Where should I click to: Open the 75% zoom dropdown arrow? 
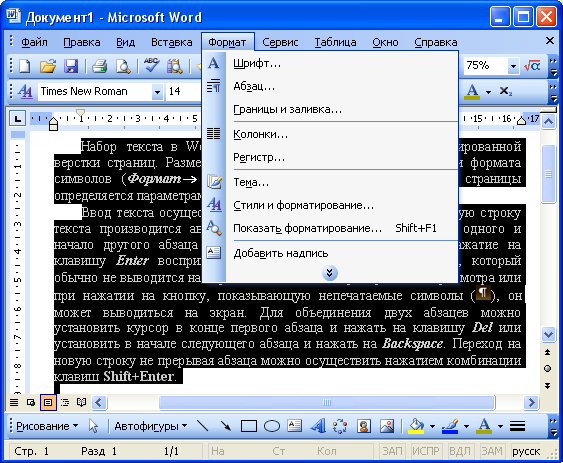tap(513, 66)
